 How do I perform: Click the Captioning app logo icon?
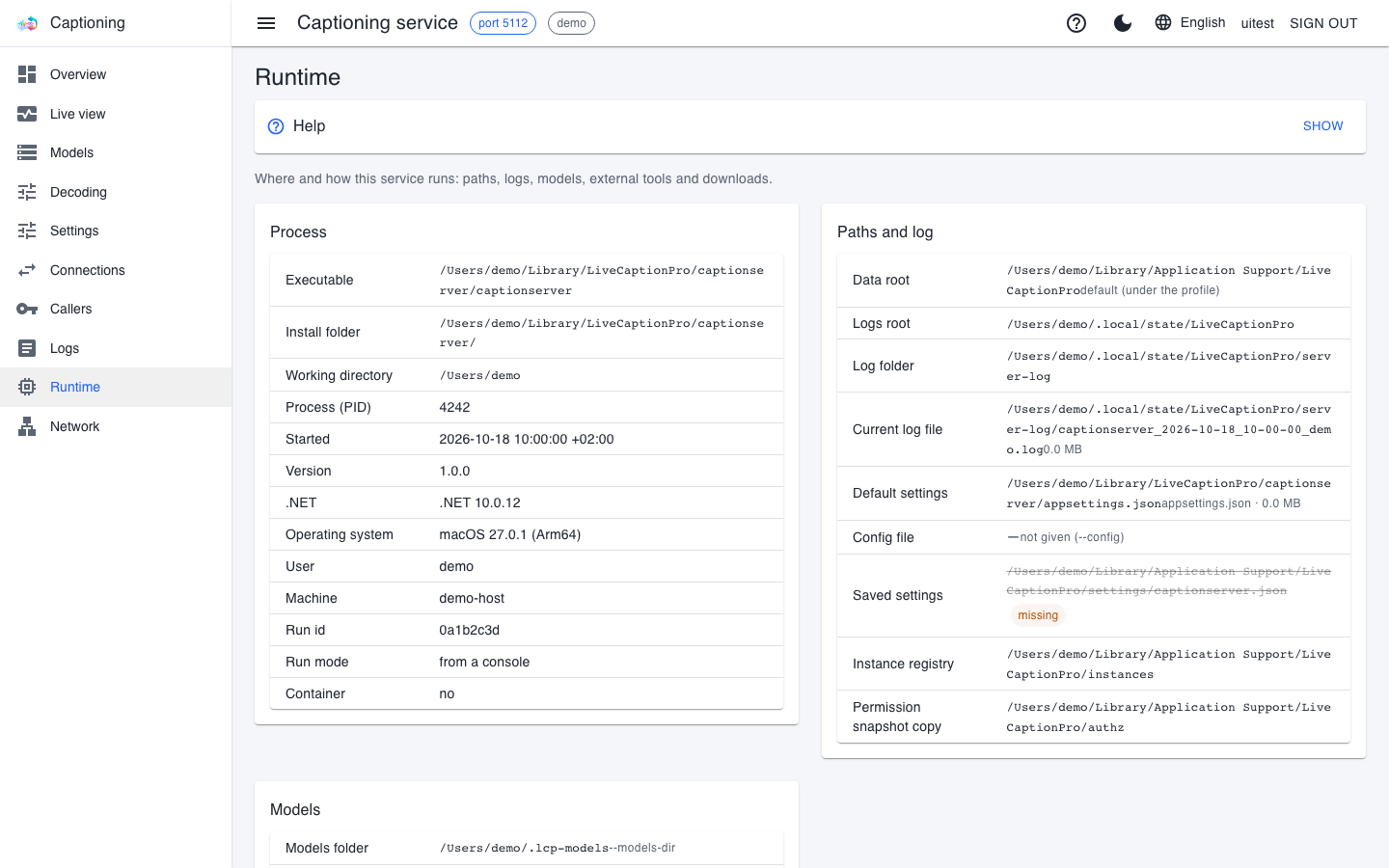pyautogui.click(x=27, y=23)
